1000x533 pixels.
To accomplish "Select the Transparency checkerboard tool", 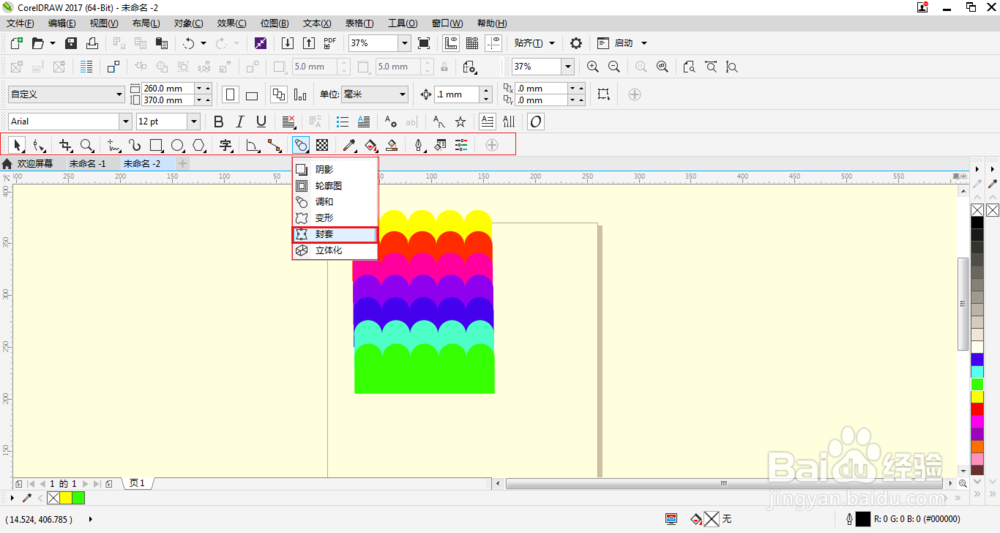I will 322,145.
